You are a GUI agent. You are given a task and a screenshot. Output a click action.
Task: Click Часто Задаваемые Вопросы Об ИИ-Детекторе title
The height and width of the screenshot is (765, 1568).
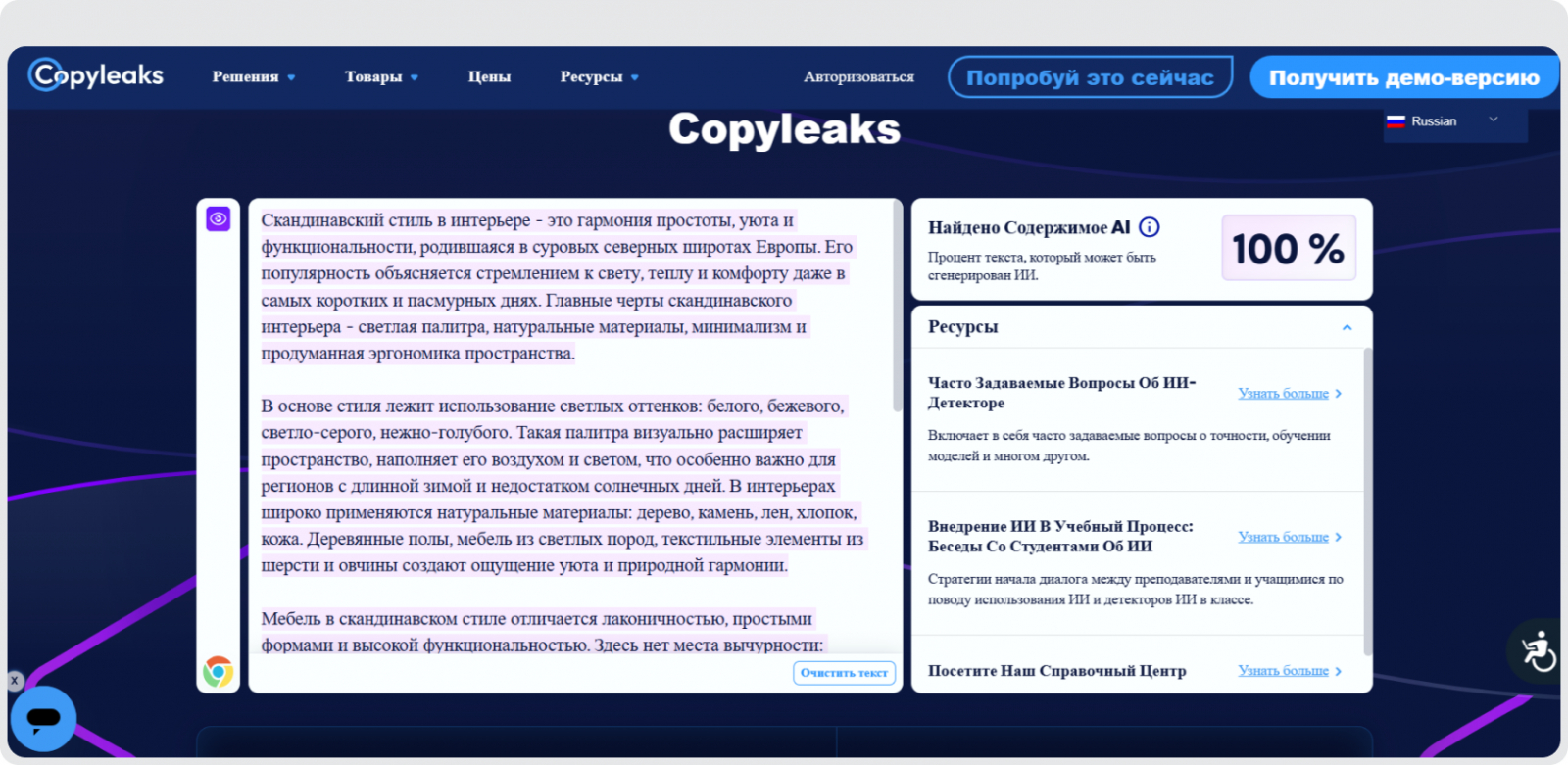click(x=1062, y=392)
